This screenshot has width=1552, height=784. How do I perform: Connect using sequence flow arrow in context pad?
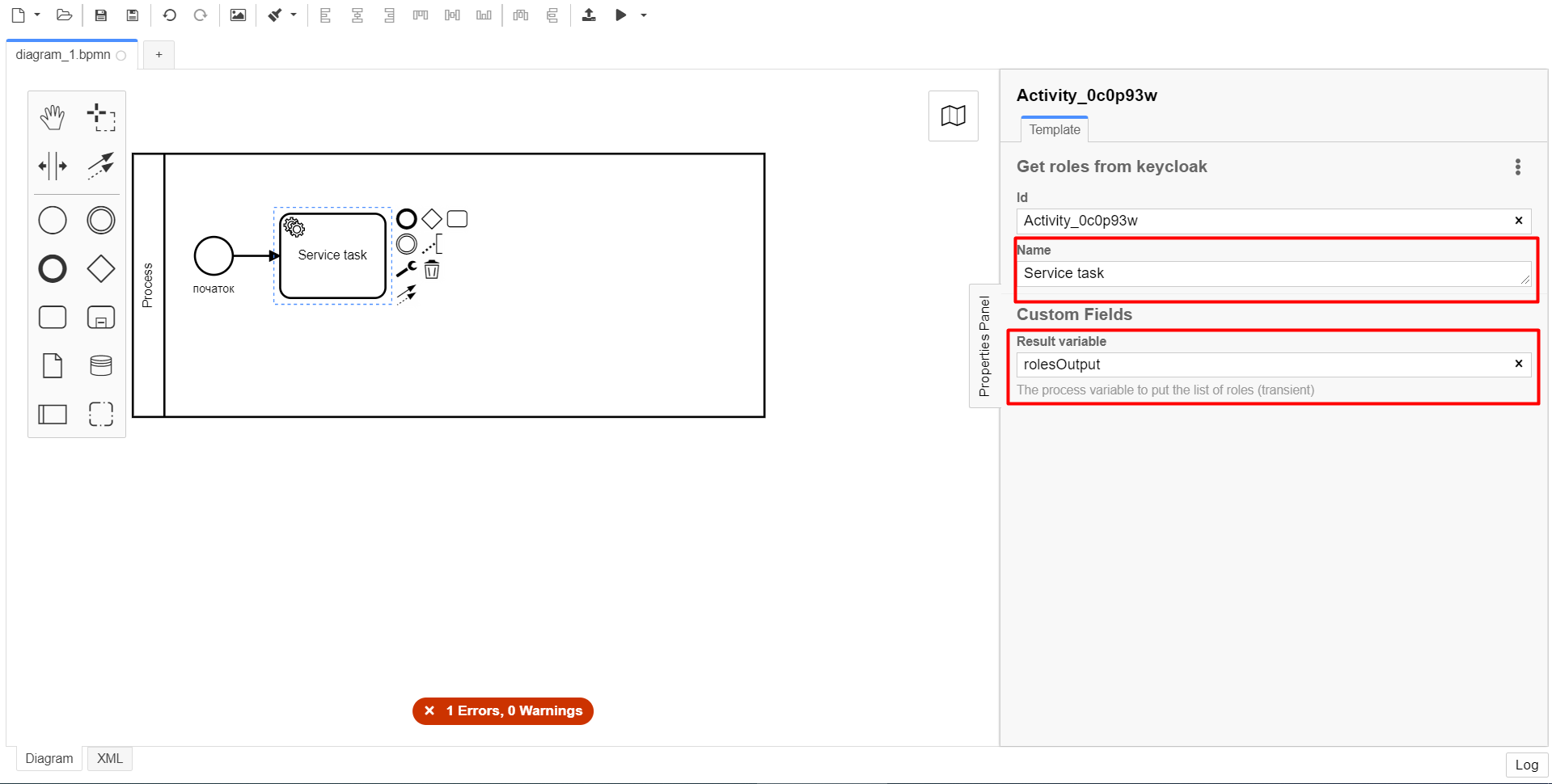point(407,294)
